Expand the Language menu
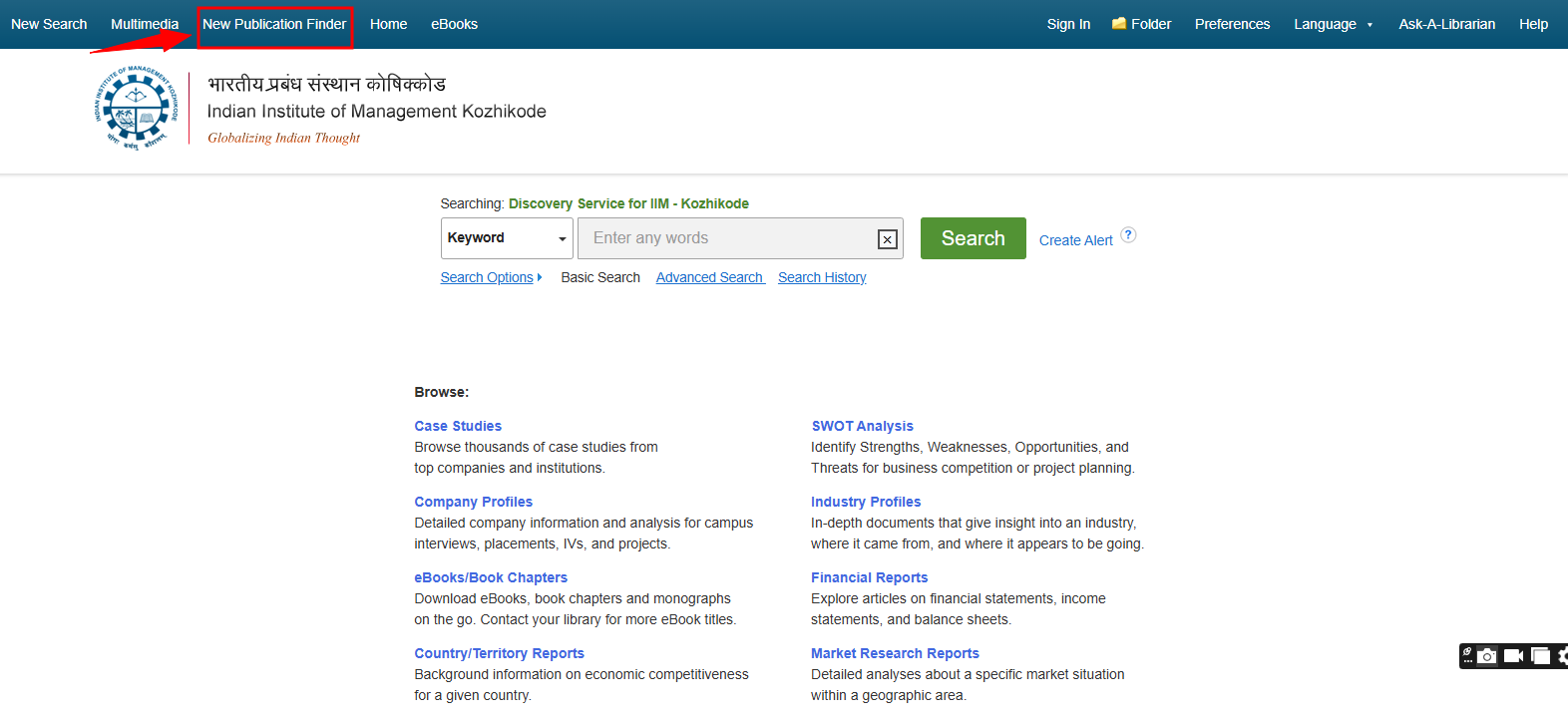The image size is (1568, 723). point(1333,24)
